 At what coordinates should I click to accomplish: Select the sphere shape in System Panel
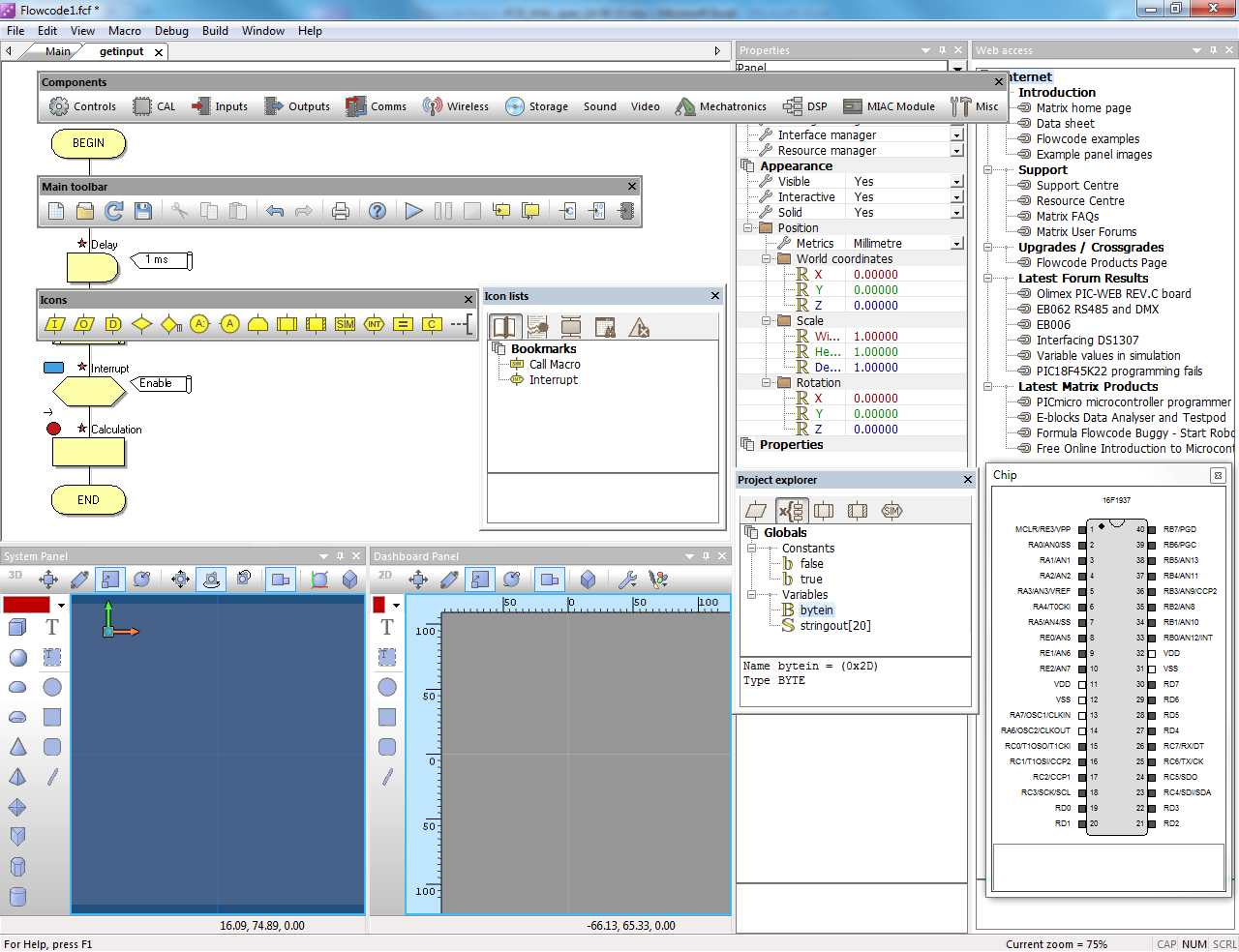click(17, 658)
